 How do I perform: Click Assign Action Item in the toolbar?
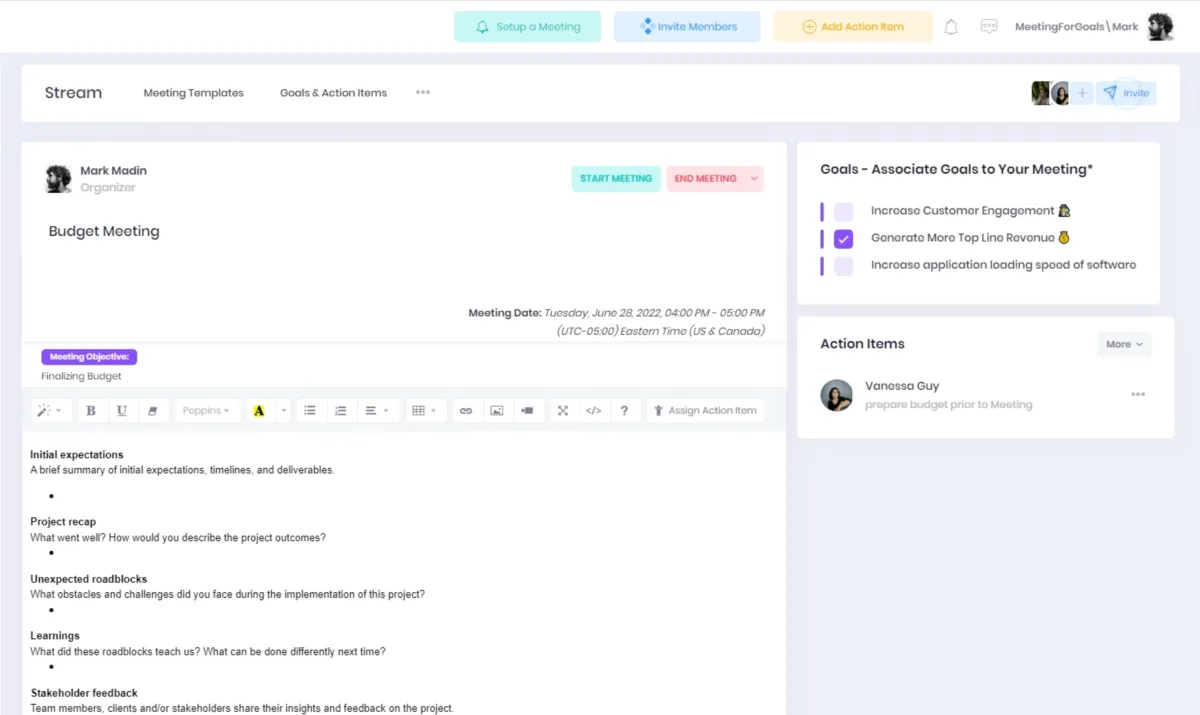(x=705, y=411)
